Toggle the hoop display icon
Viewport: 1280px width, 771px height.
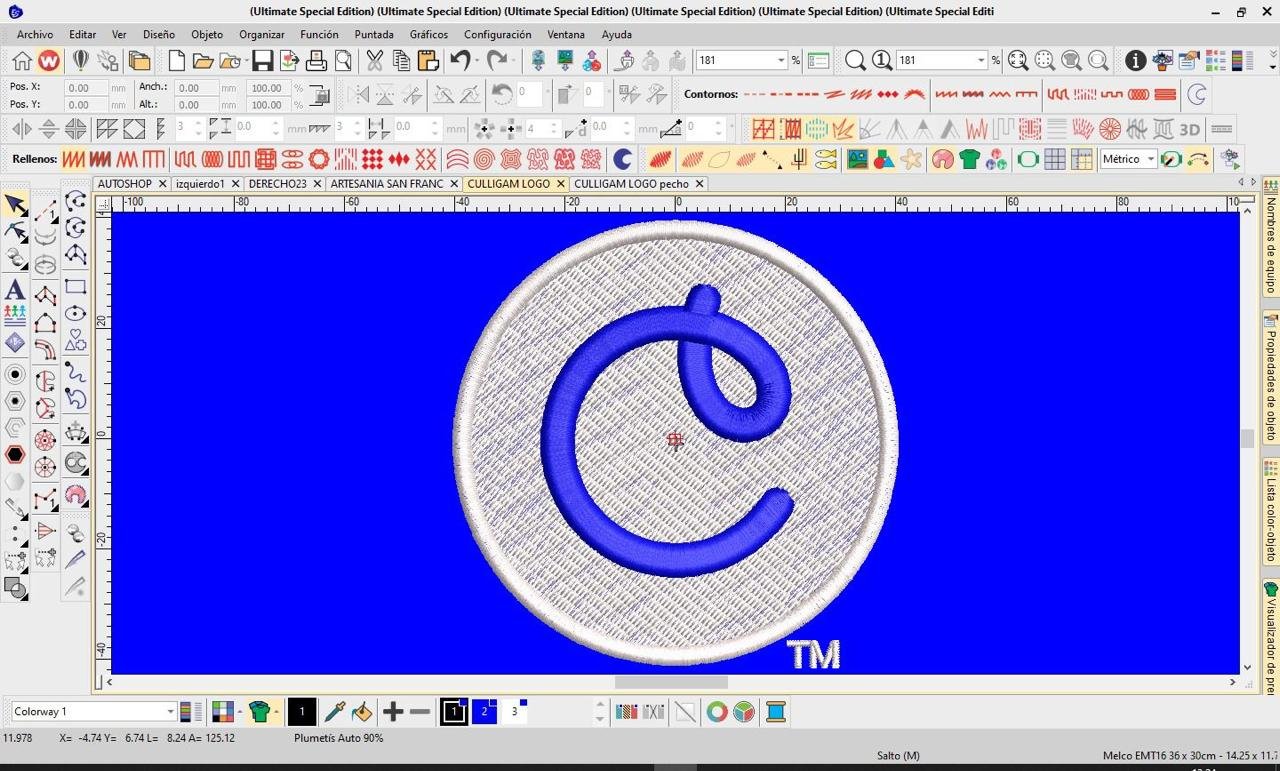click(1028, 159)
